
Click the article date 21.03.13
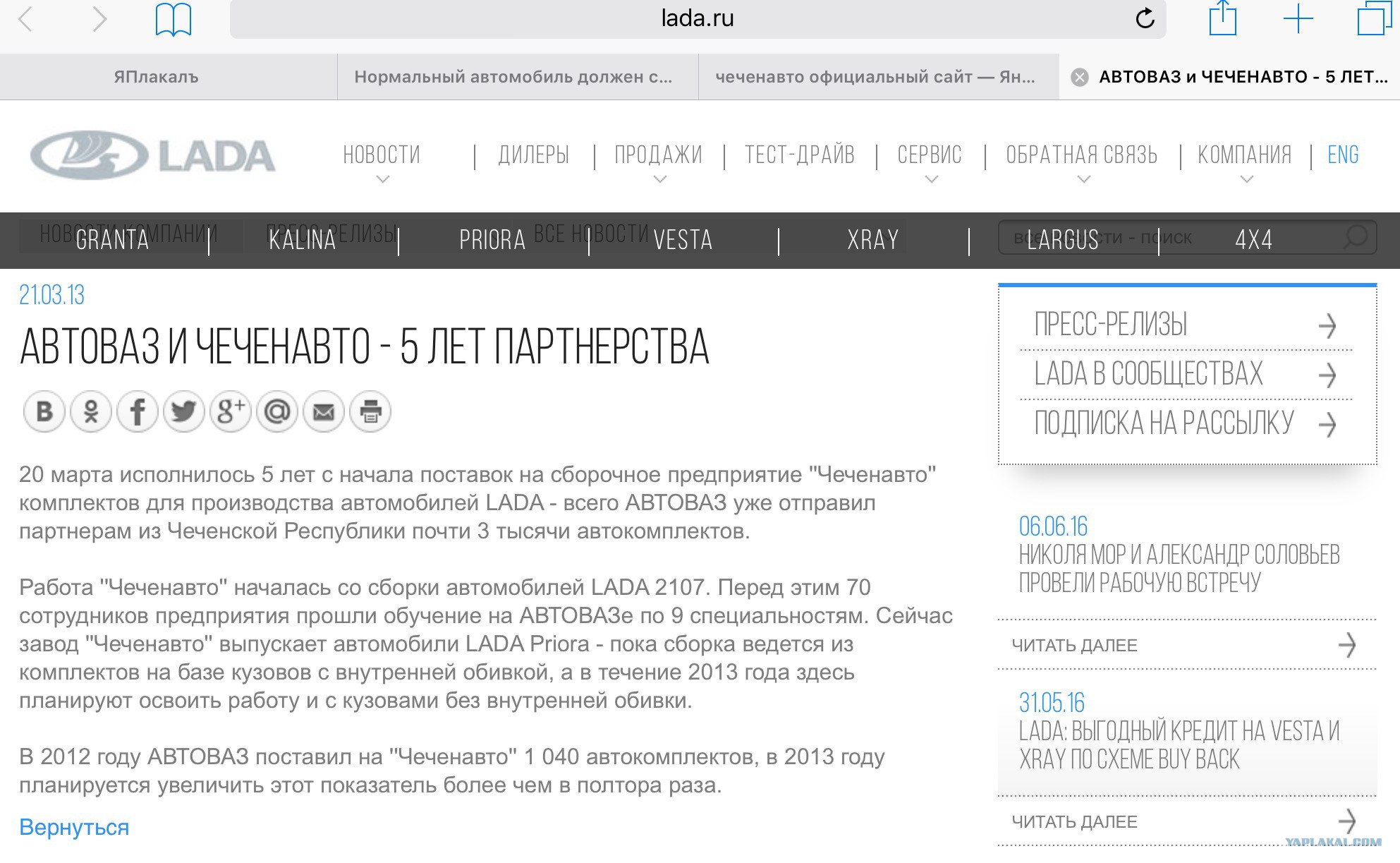(51, 295)
